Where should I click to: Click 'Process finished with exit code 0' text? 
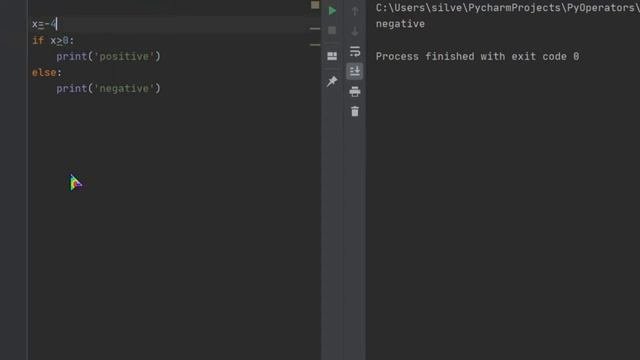(x=478, y=56)
